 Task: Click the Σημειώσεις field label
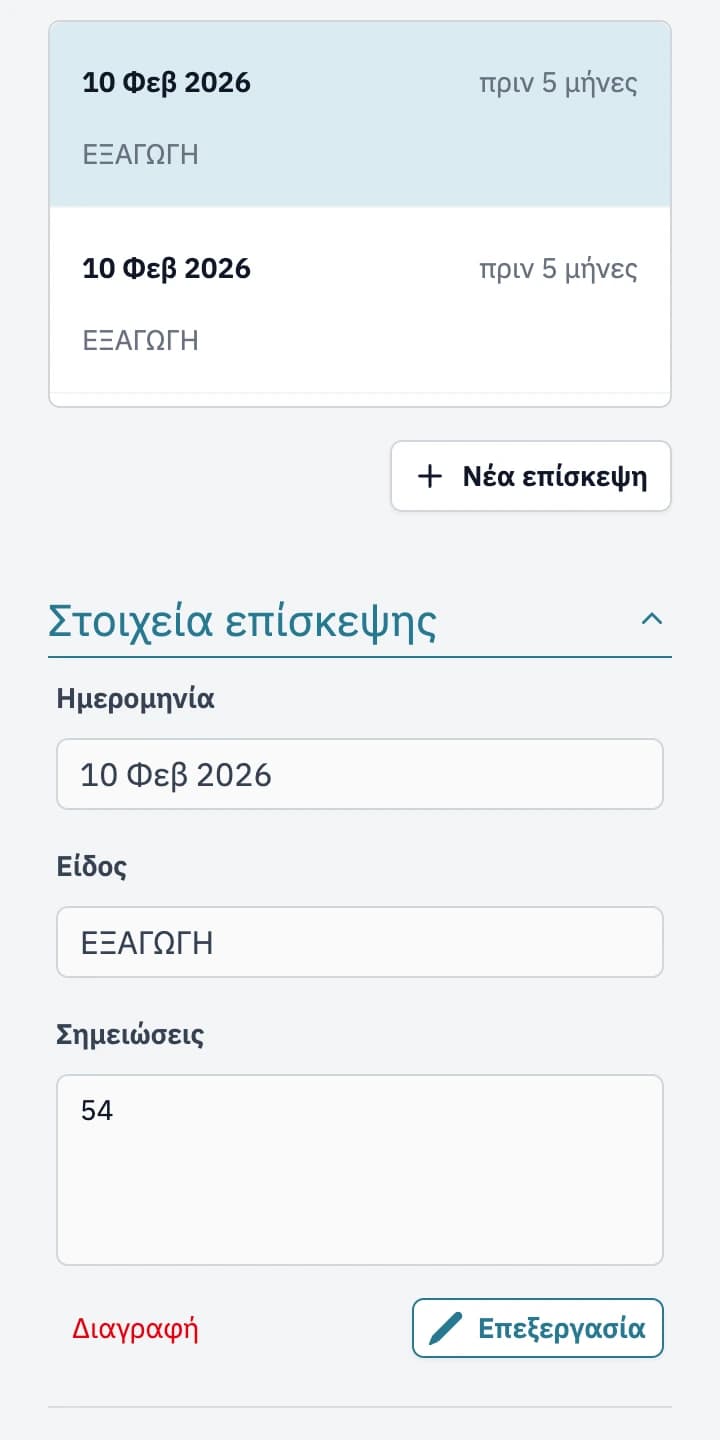[x=131, y=1035]
